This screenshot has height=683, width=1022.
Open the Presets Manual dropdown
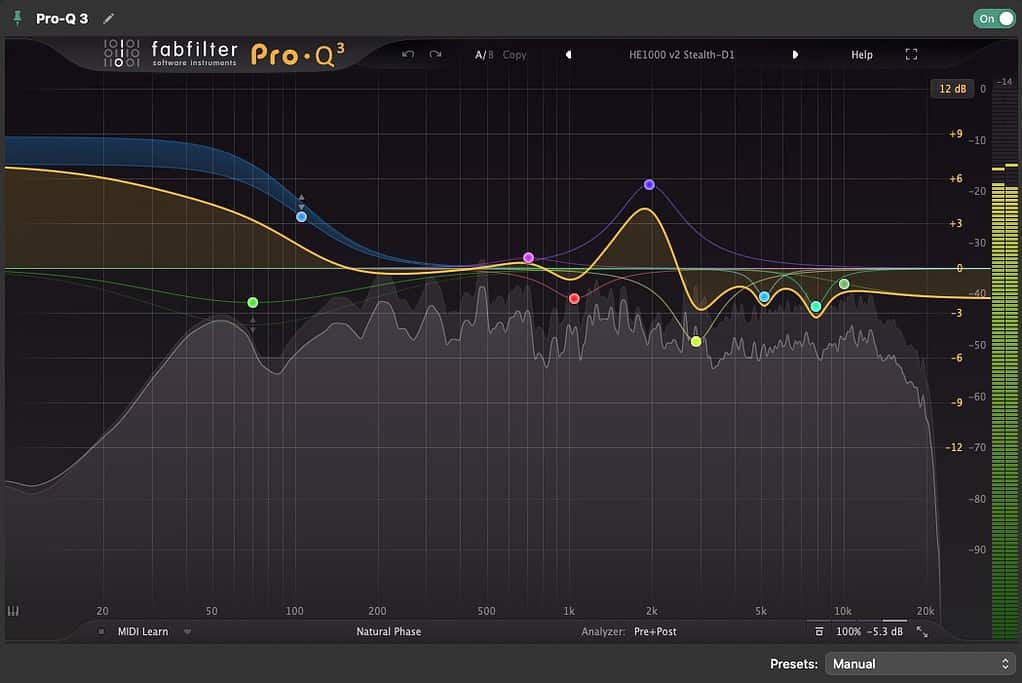click(920, 663)
